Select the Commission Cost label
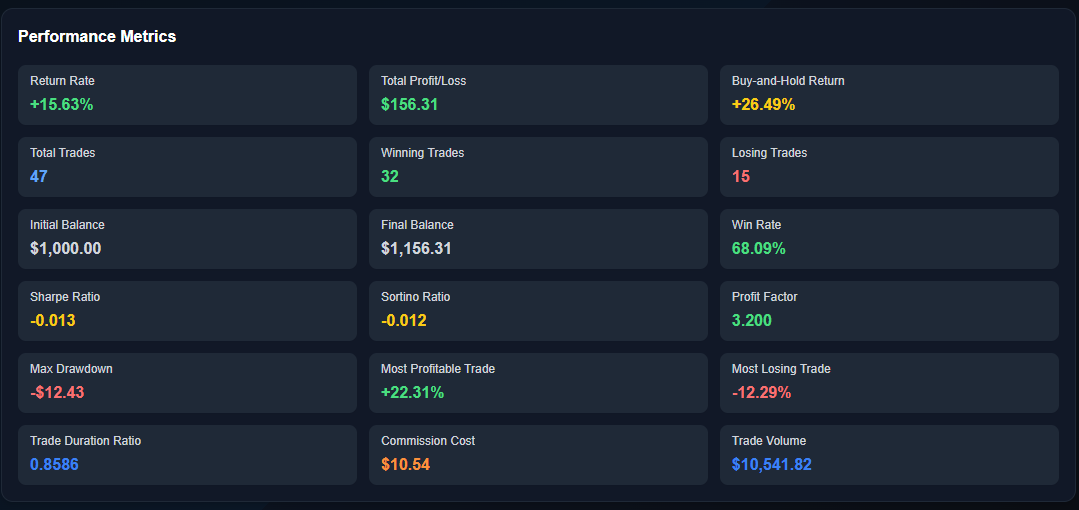The width and height of the screenshot is (1079, 510). [428, 440]
